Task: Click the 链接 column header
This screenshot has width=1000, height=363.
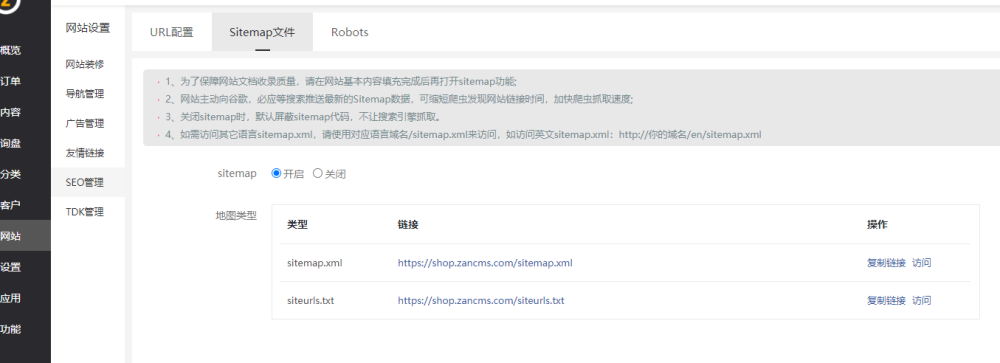Action: (x=408, y=225)
